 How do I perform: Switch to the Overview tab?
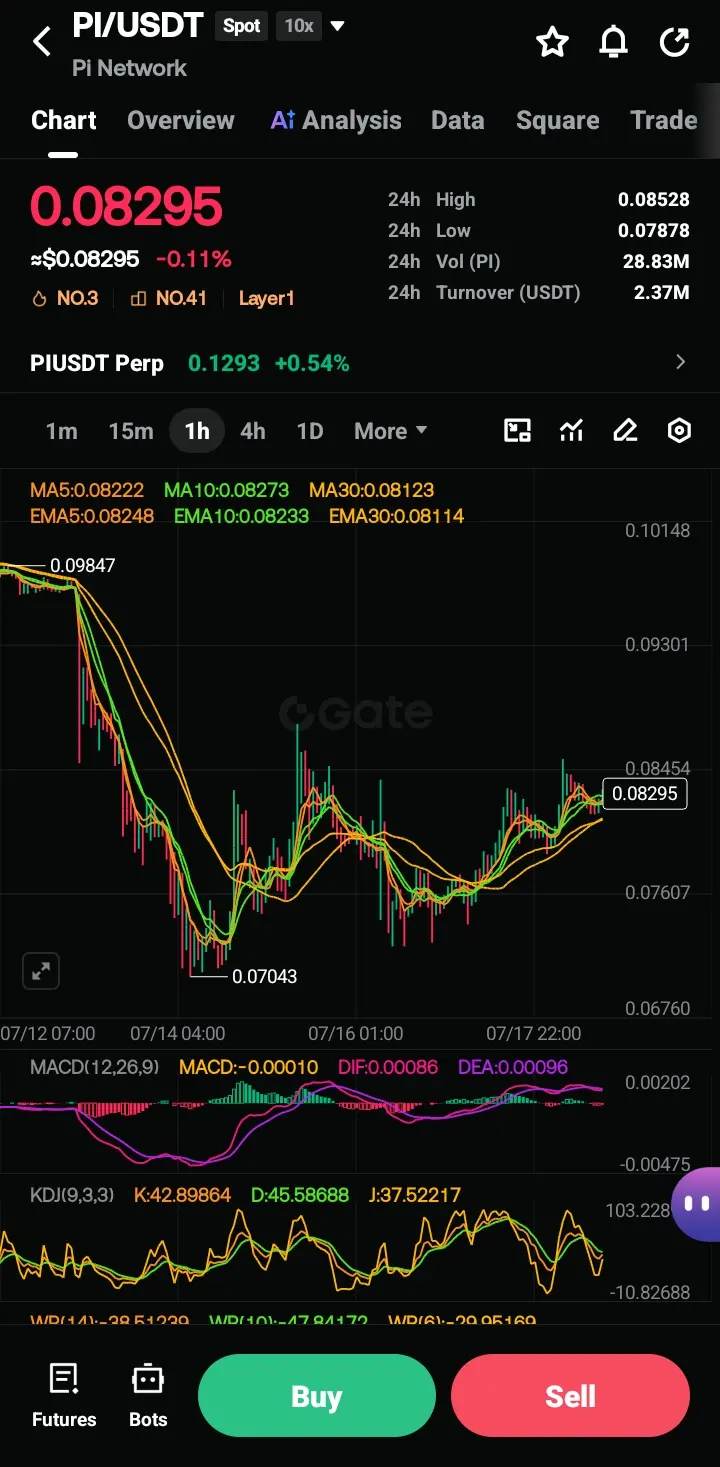pyautogui.click(x=181, y=120)
